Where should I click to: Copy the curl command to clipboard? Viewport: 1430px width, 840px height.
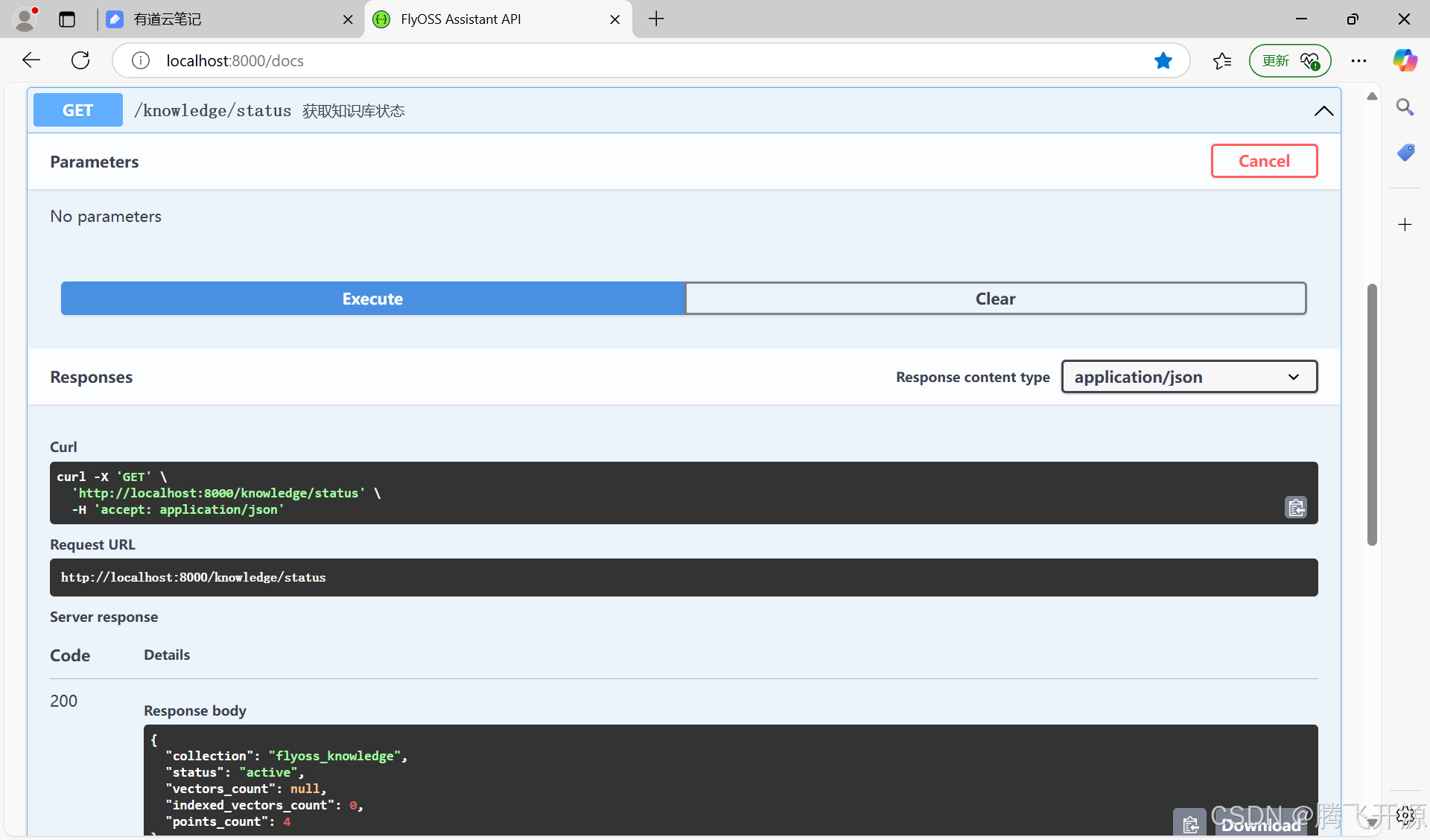tap(1296, 508)
